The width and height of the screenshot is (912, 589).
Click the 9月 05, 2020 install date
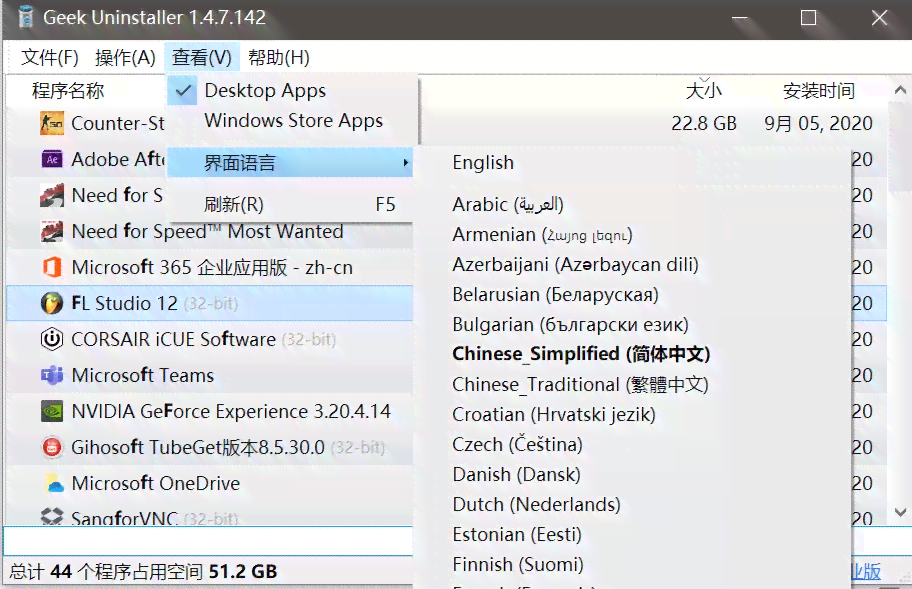coord(818,123)
